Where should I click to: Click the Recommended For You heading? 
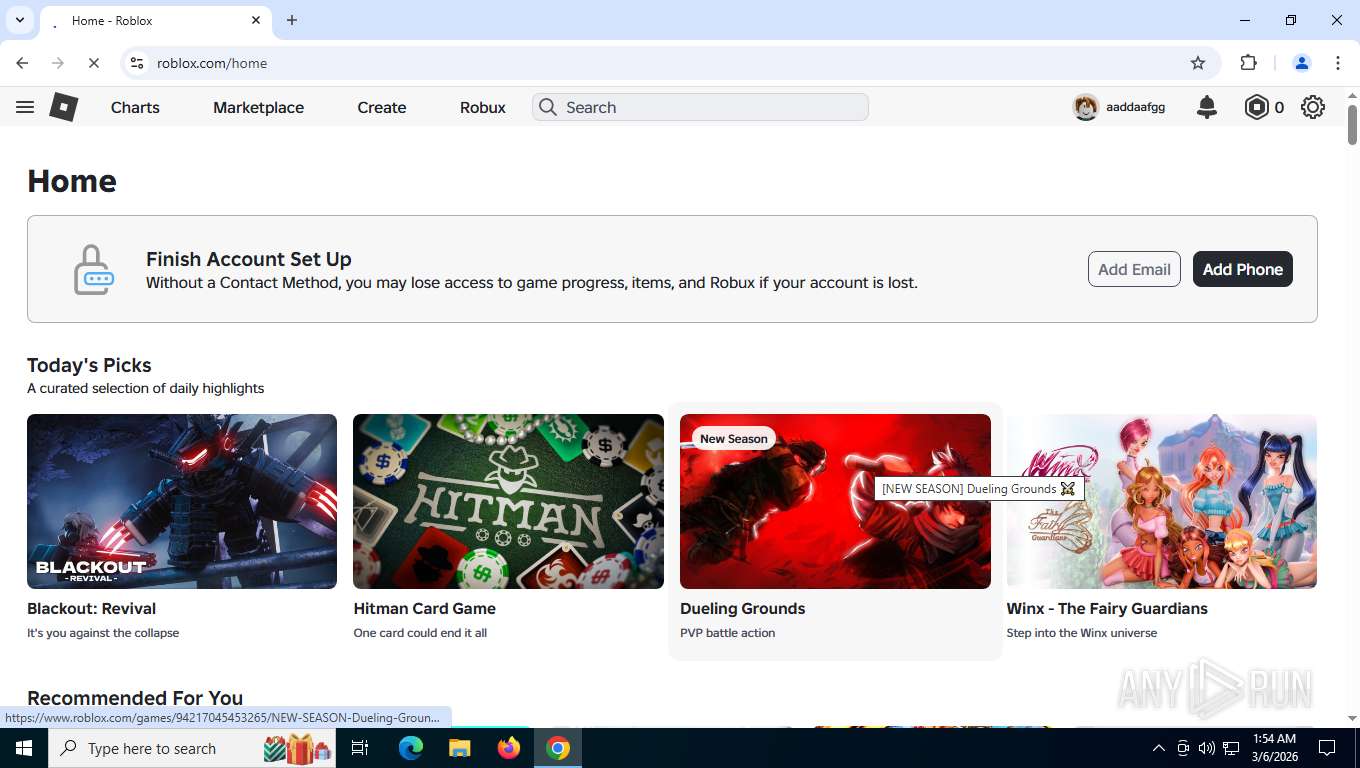point(135,698)
